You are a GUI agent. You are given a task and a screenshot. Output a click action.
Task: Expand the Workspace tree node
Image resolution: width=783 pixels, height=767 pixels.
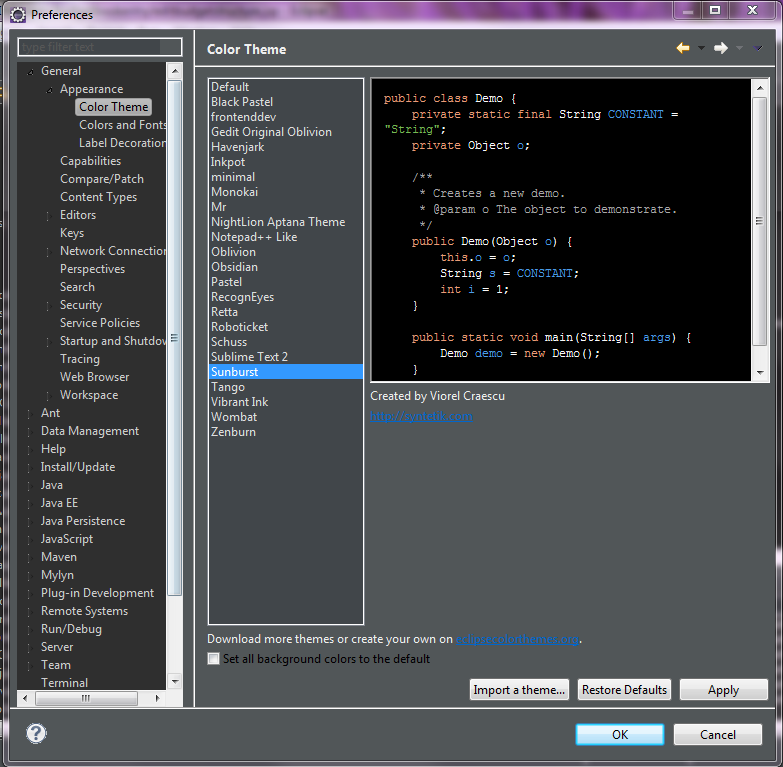pos(48,395)
